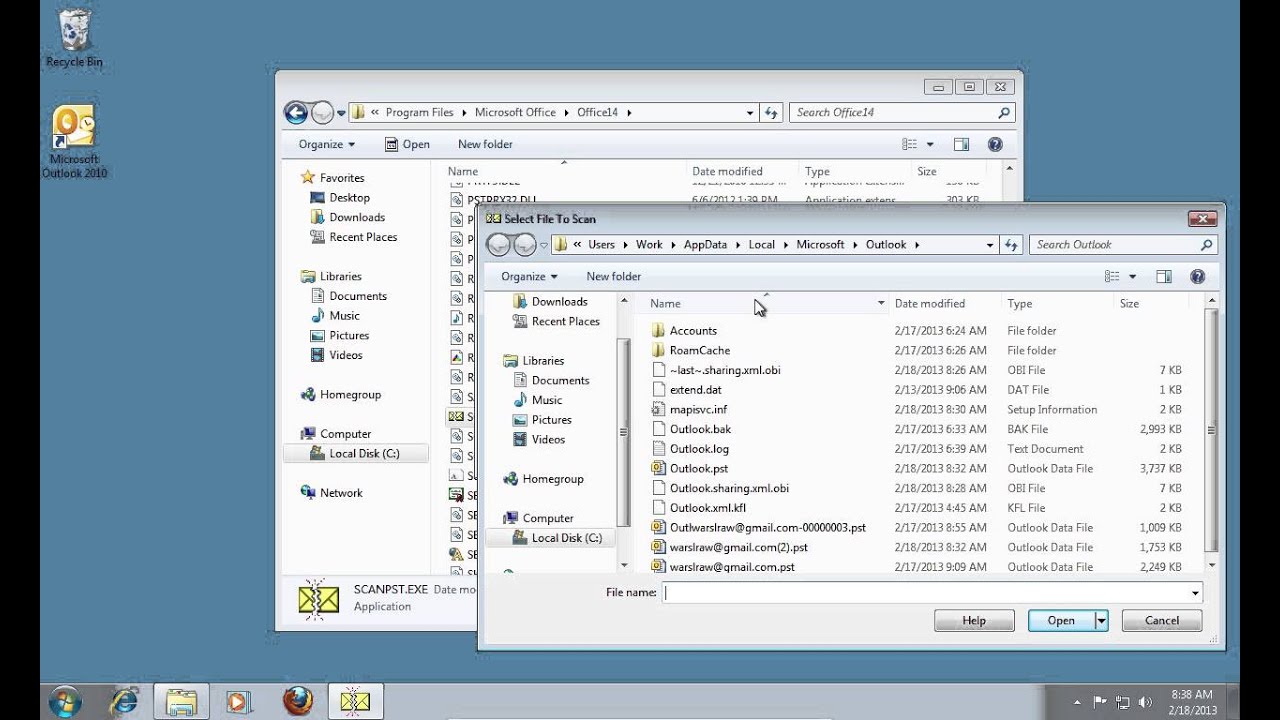Click navigation pane scrollbar in dialog
The height and width of the screenshot is (720, 1280).
(x=625, y=433)
